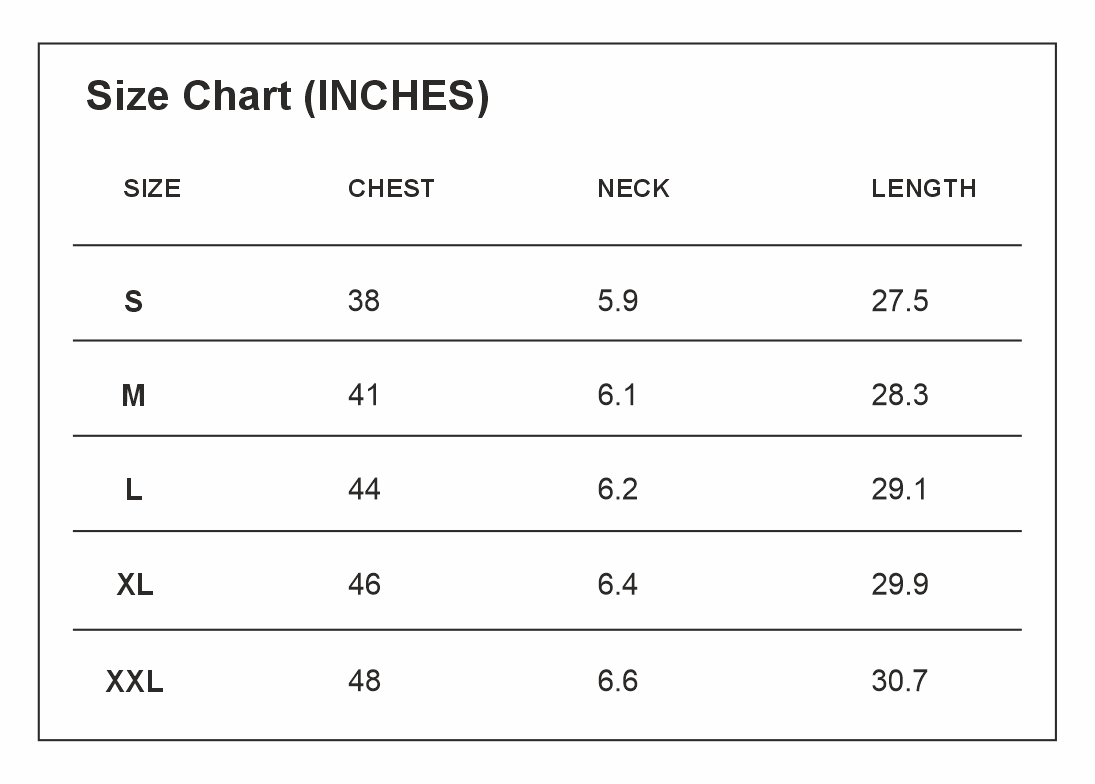Click the Size Chart (INCHES) title
1095x784 pixels.
point(287,96)
